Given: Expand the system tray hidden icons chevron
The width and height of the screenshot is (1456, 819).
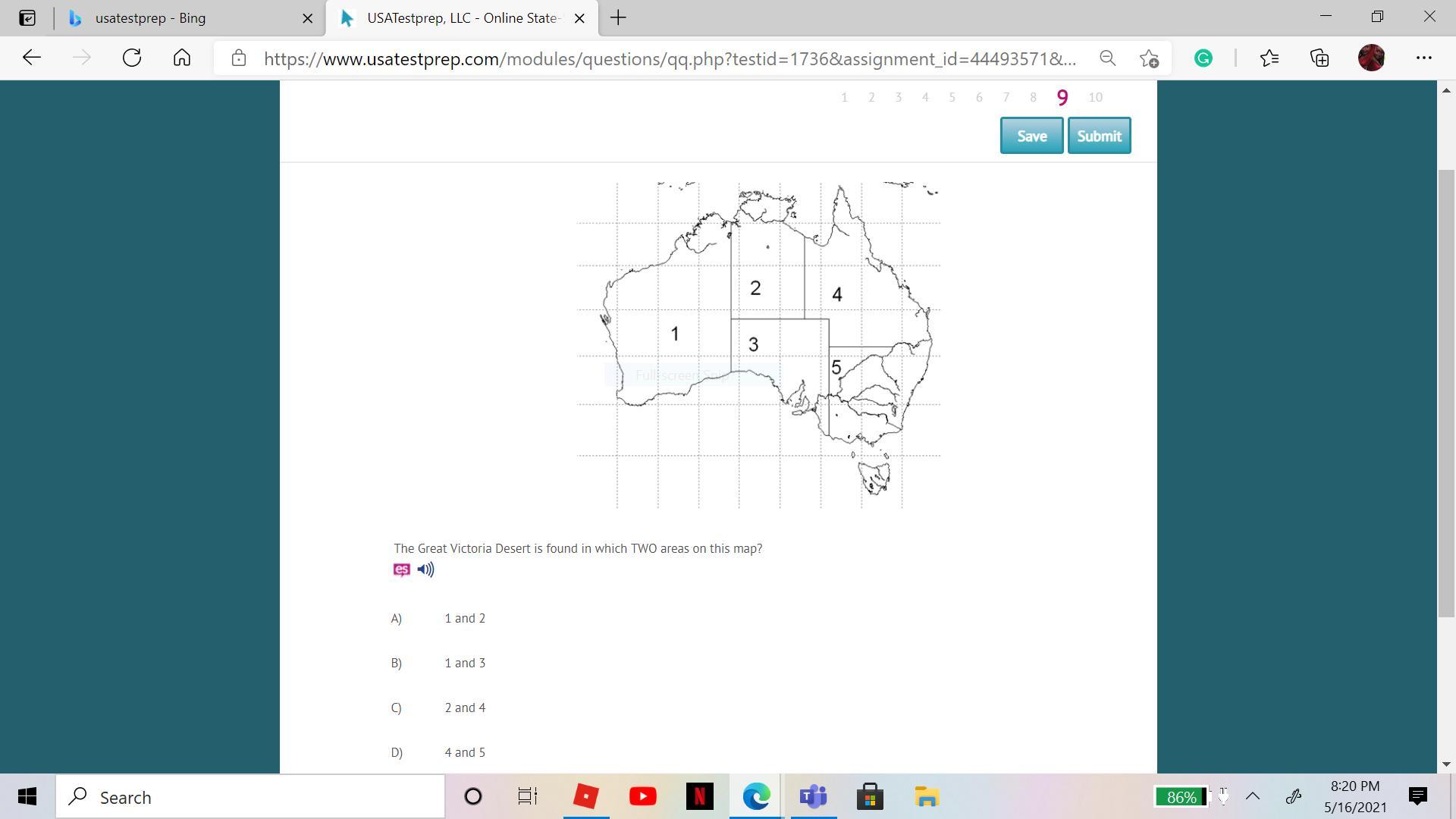Looking at the screenshot, I should 1253,796.
